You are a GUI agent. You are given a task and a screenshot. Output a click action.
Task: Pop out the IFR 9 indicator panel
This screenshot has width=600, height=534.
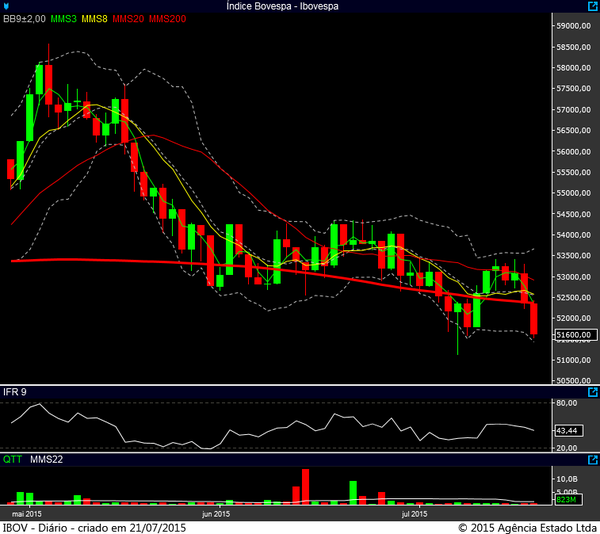click(x=590, y=393)
